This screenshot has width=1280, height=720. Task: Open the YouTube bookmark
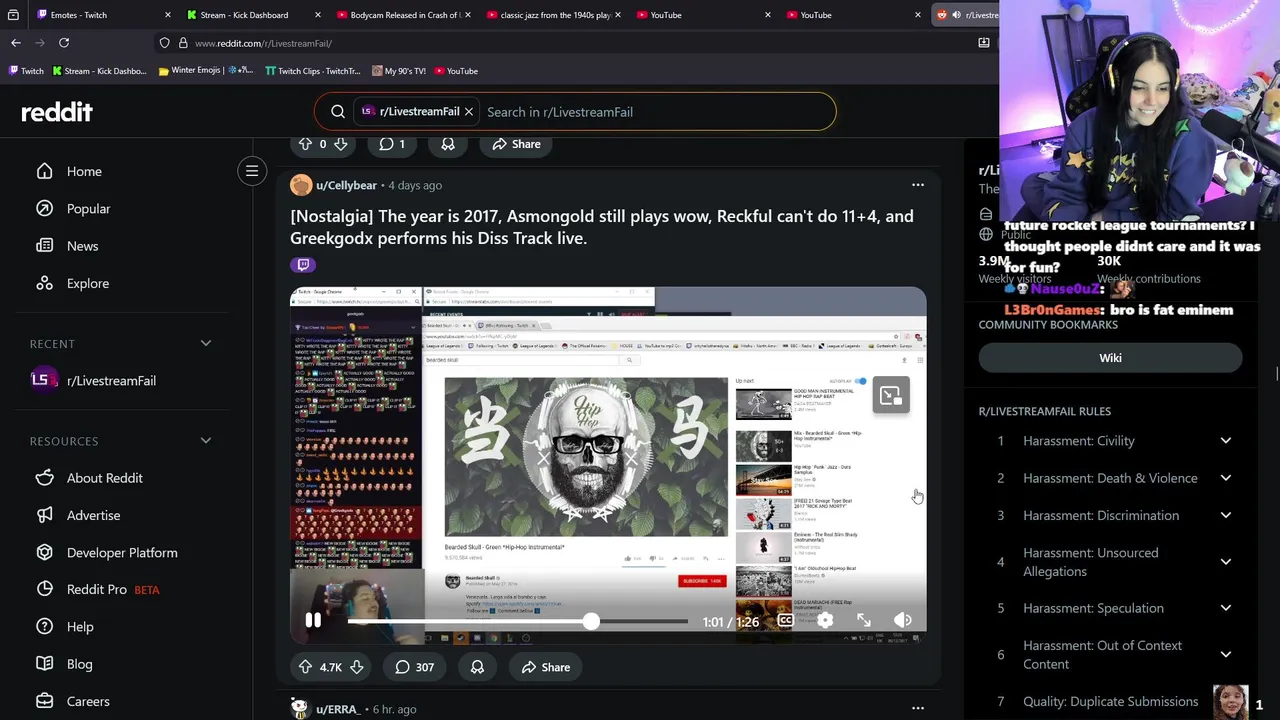456,71
